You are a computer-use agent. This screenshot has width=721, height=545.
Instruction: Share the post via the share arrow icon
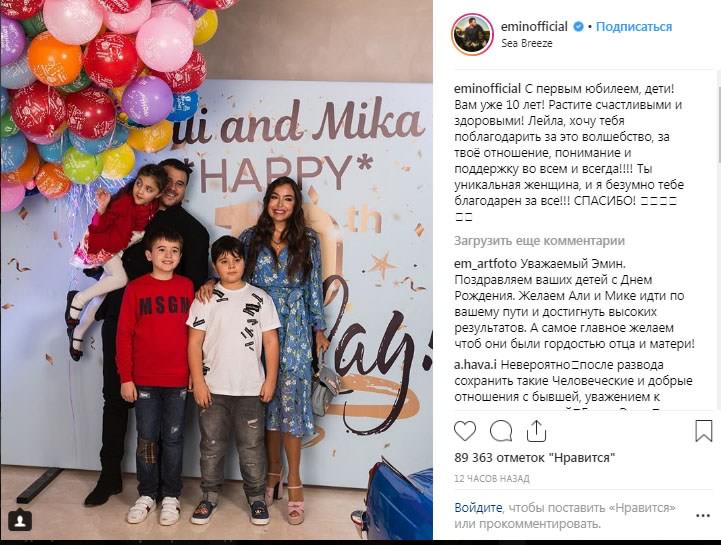(x=536, y=431)
